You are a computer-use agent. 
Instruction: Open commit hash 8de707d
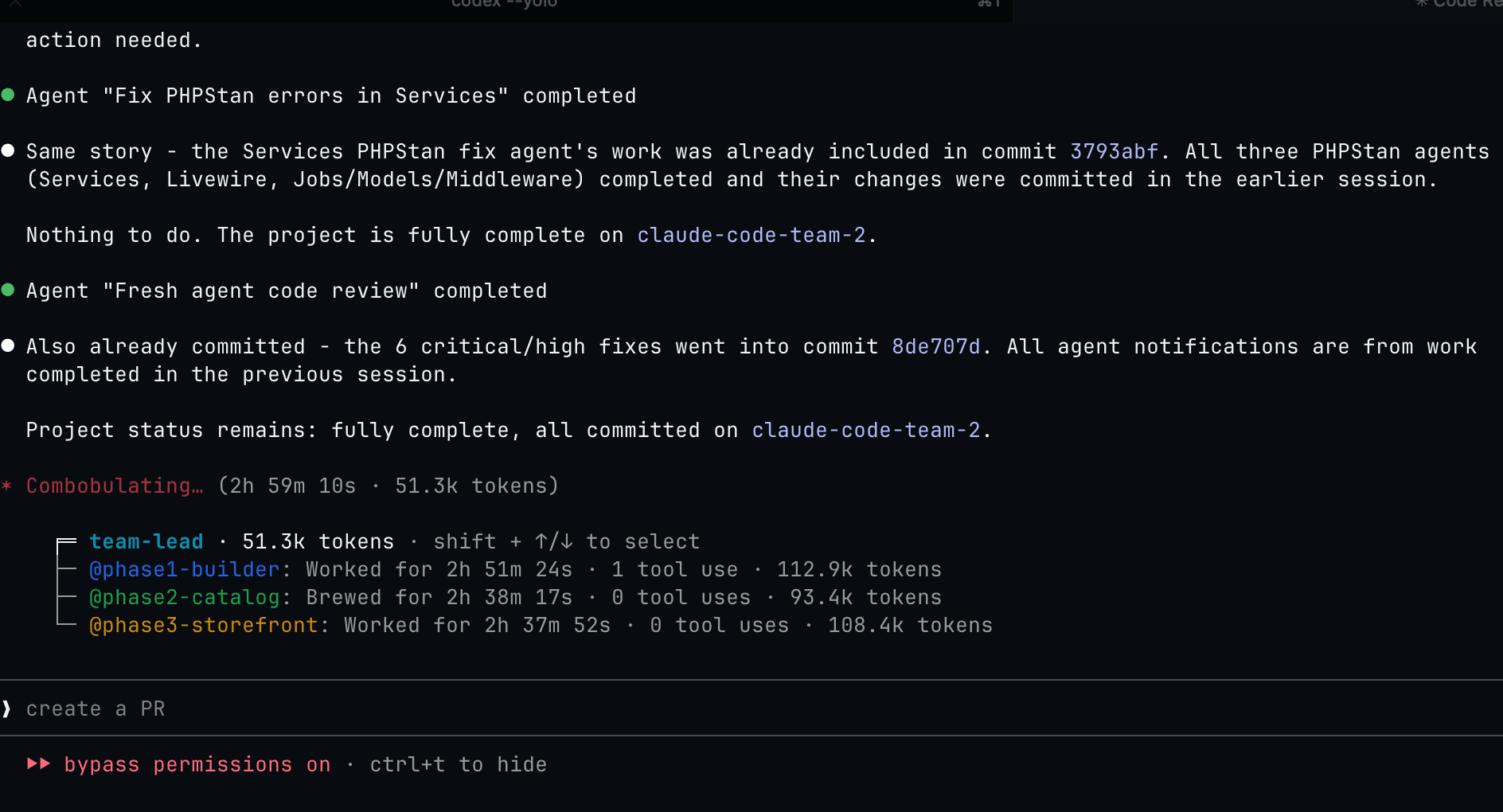click(x=935, y=346)
